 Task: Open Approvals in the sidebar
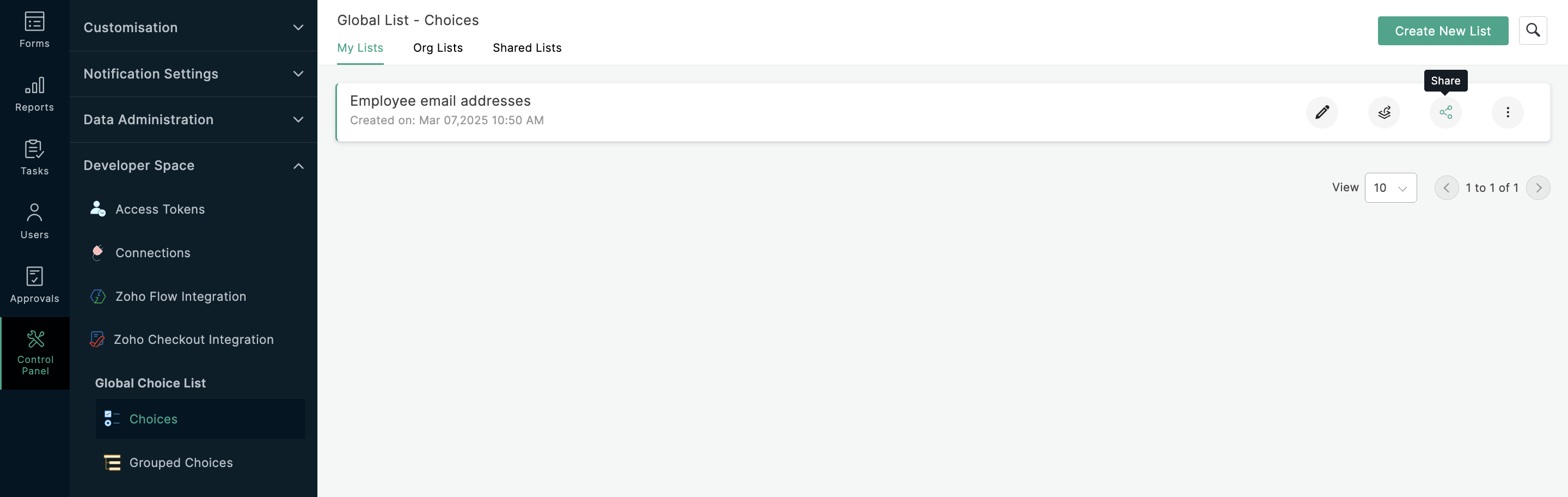(35, 284)
